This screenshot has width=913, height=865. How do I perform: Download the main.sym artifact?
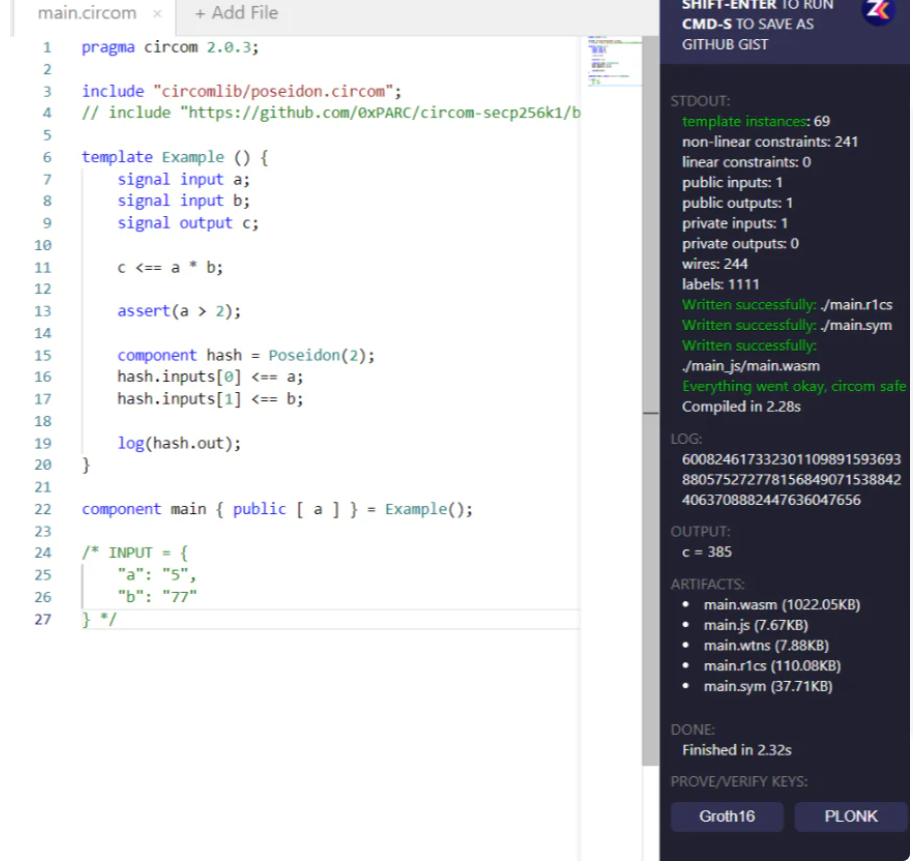pyautogui.click(x=767, y=686)
